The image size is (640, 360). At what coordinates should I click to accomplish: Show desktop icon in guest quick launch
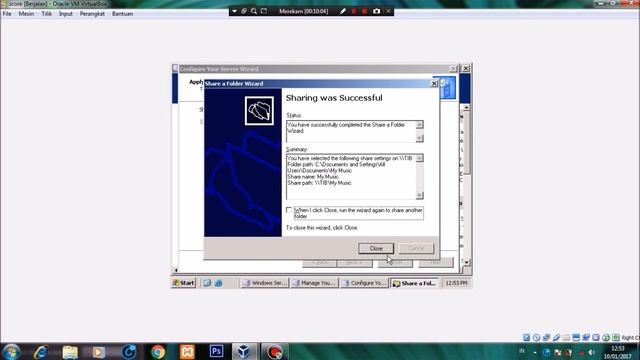tap(207, 283)
